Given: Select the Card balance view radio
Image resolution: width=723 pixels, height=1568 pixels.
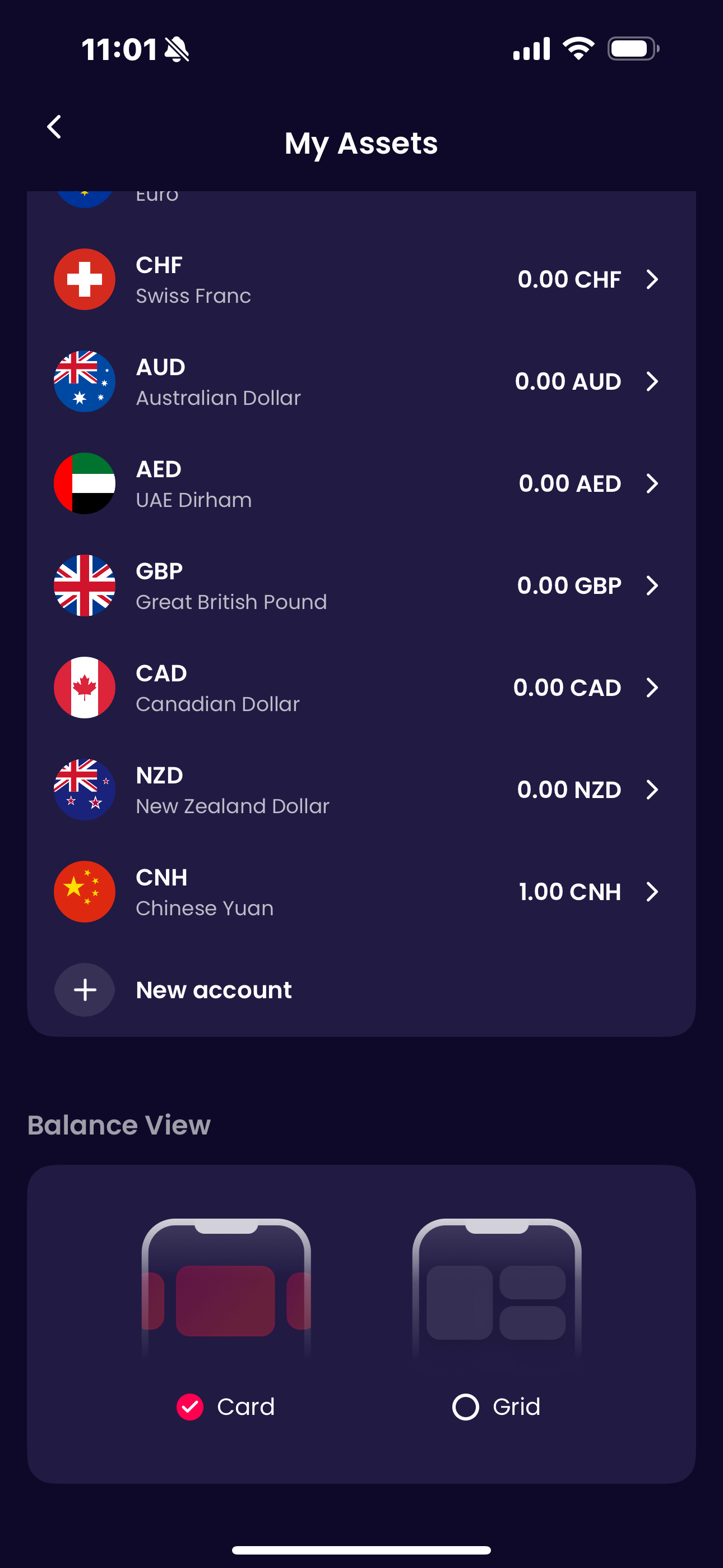Looking at the screenshot, I should pyautogui.click(x=190, y=1406).
